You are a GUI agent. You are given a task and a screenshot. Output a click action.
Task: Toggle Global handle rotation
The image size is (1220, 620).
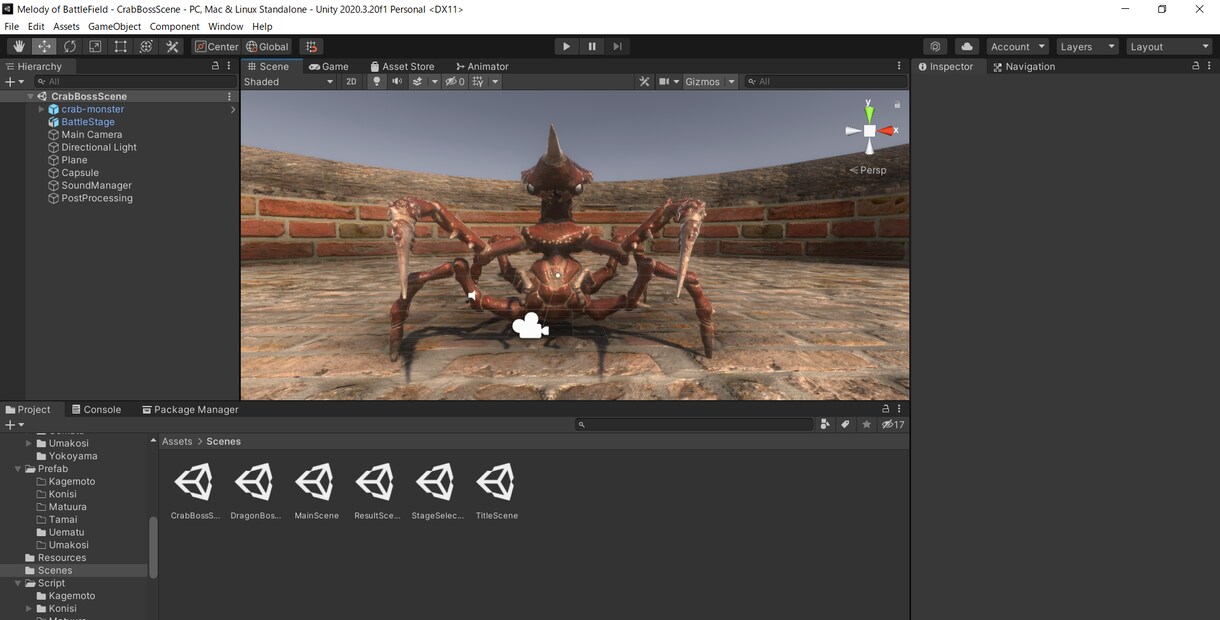click(267, 46)
